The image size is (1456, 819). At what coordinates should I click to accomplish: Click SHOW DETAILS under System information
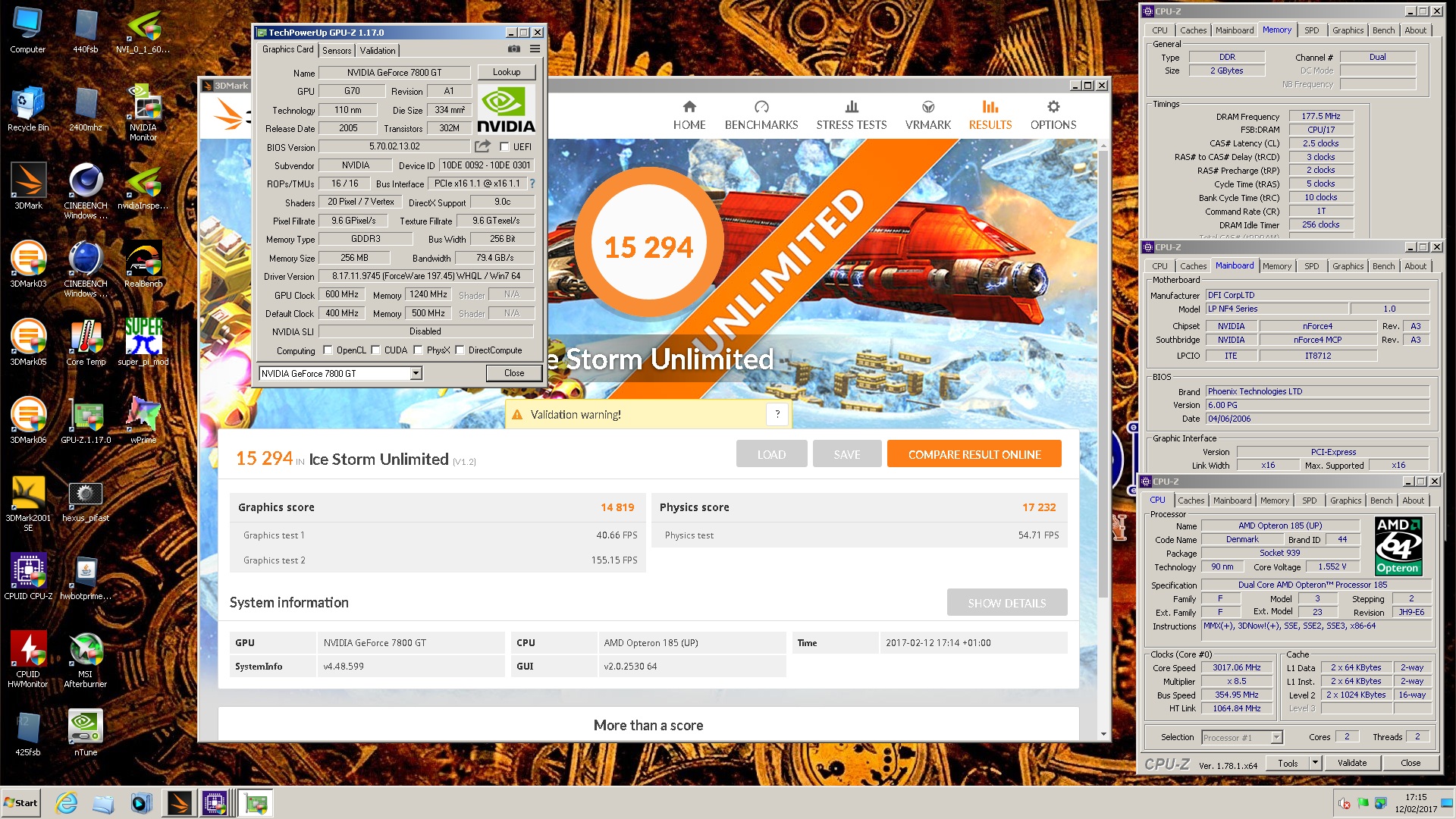point(1007,603)
